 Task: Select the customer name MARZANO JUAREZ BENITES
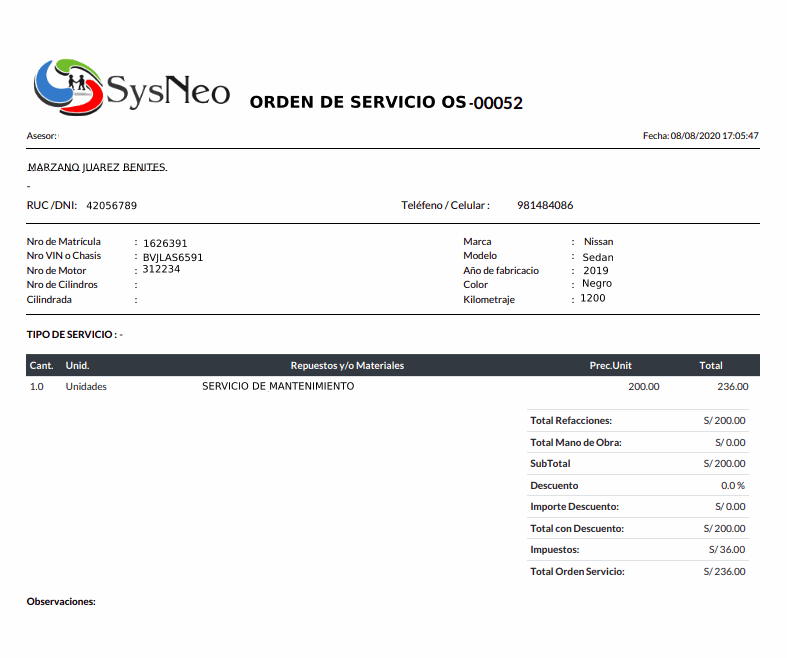(97, 167)
